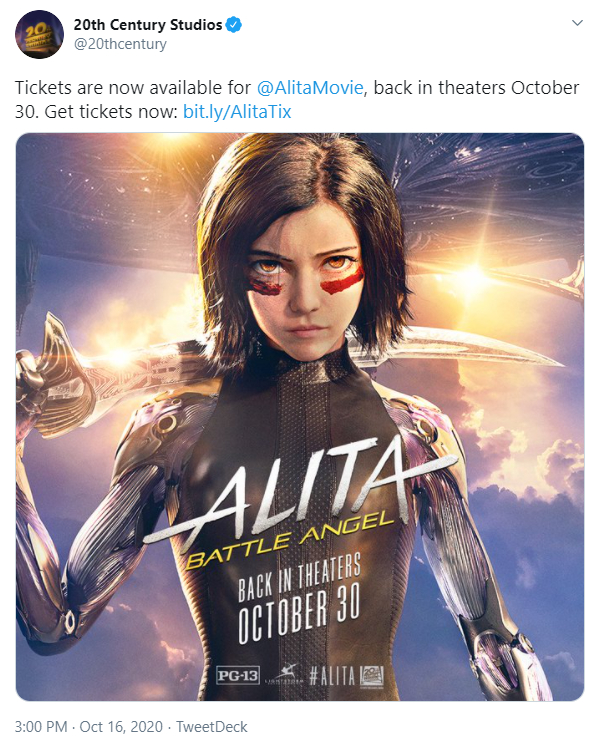Click the TweetDeck source label
Screen dimensions: 599x745
pos(212,726)
